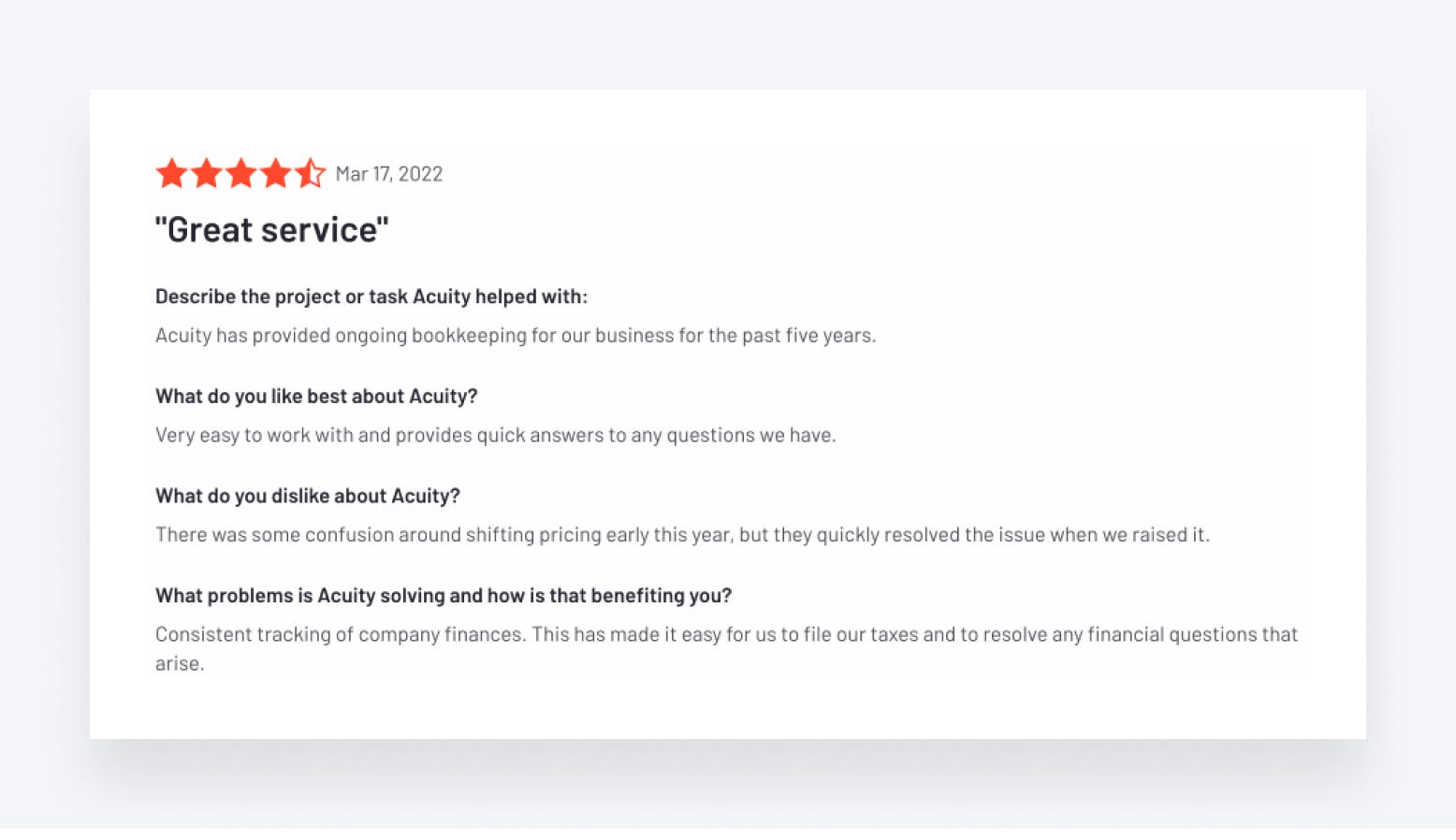Click "What do you dislike about Acuity?" heading
1456x840 pixels.
tap(307, 496)
